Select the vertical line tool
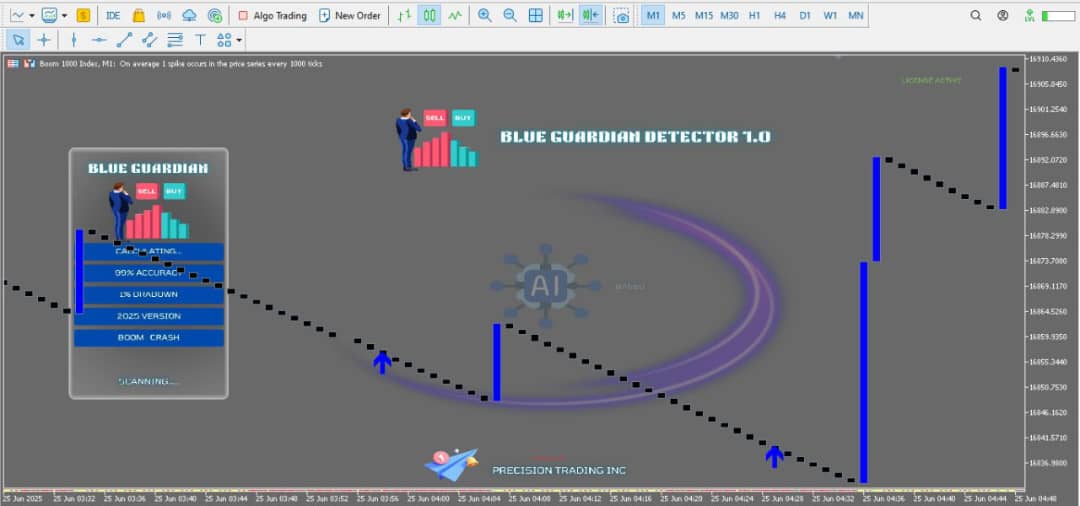Image resolution: width=1080 pixels, height=506 pixels. [74, 40]
